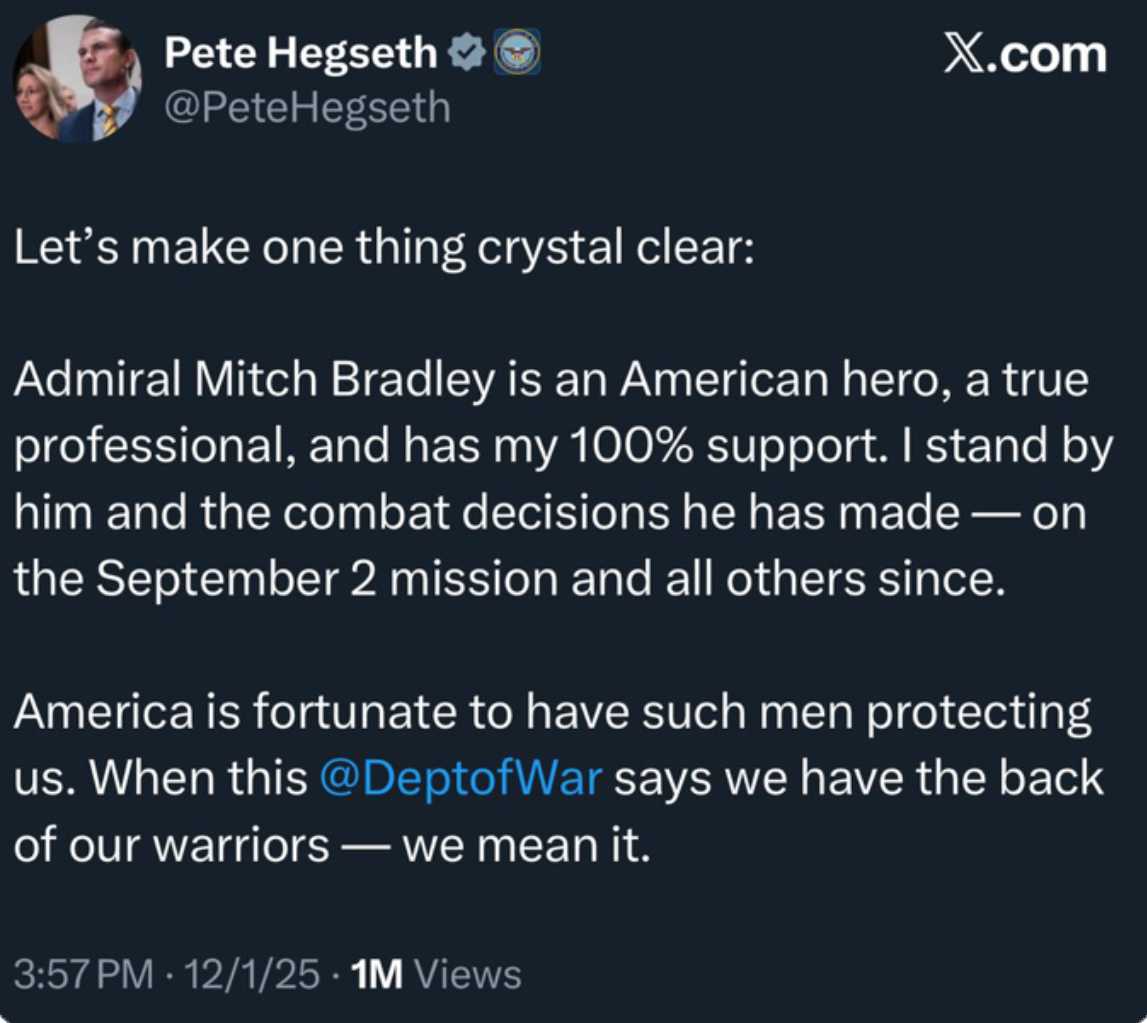The height and width of the screenshot is (1023, 1147).
Task: Click the 'Views' label
Action: pyautogui.click(x=467, y=973)
